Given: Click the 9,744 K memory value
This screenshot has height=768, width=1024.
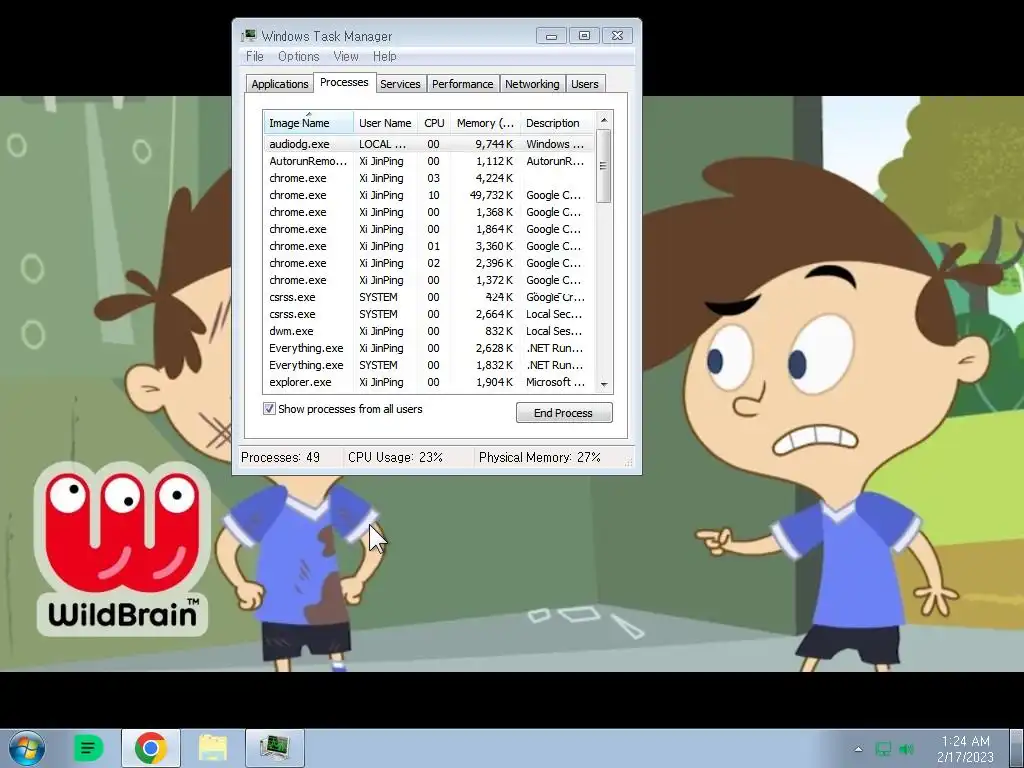Looking at the screenshot, I should click(x=494, y=144).
